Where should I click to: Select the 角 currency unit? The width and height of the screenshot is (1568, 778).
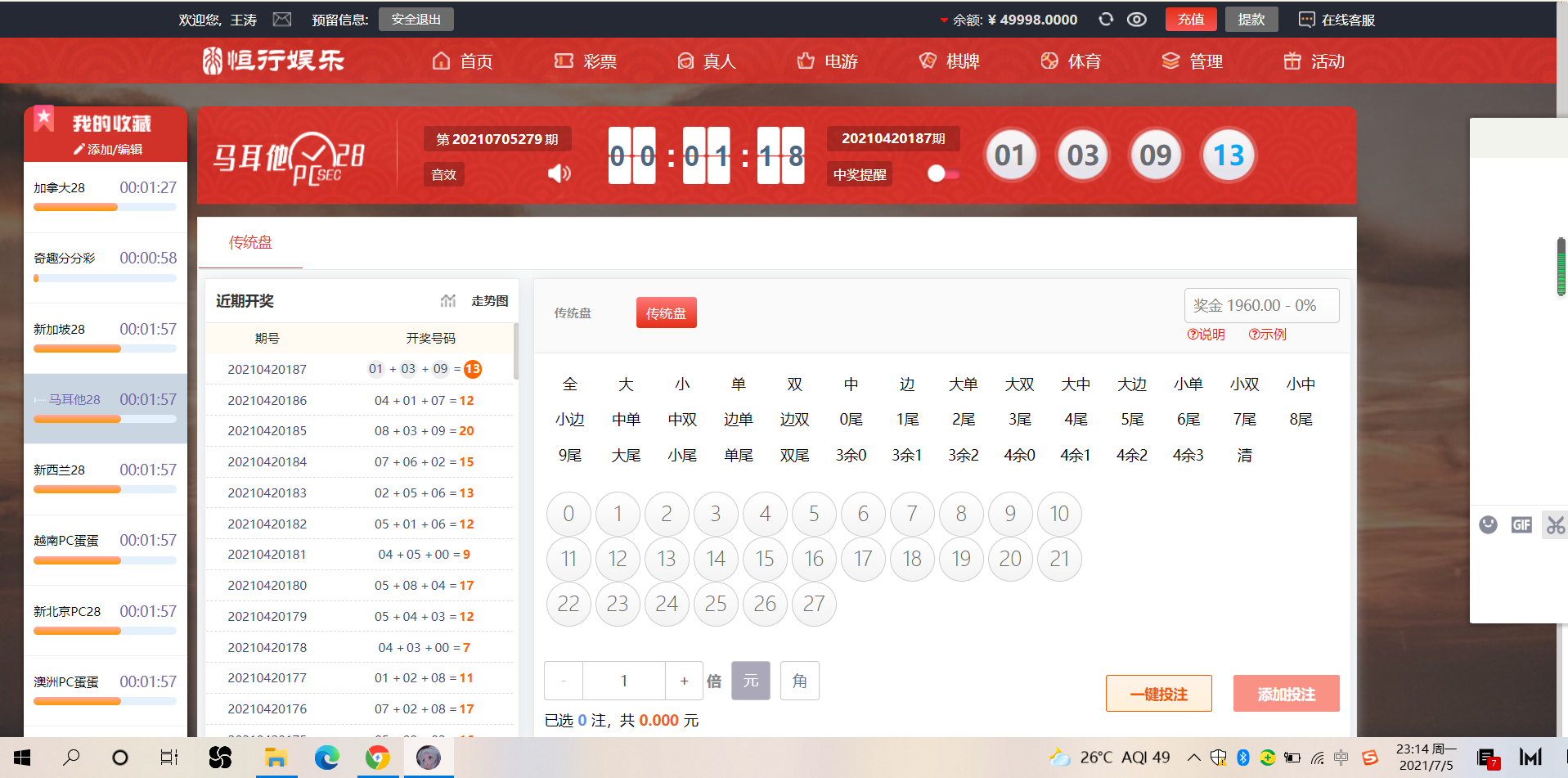coord(799,681)
